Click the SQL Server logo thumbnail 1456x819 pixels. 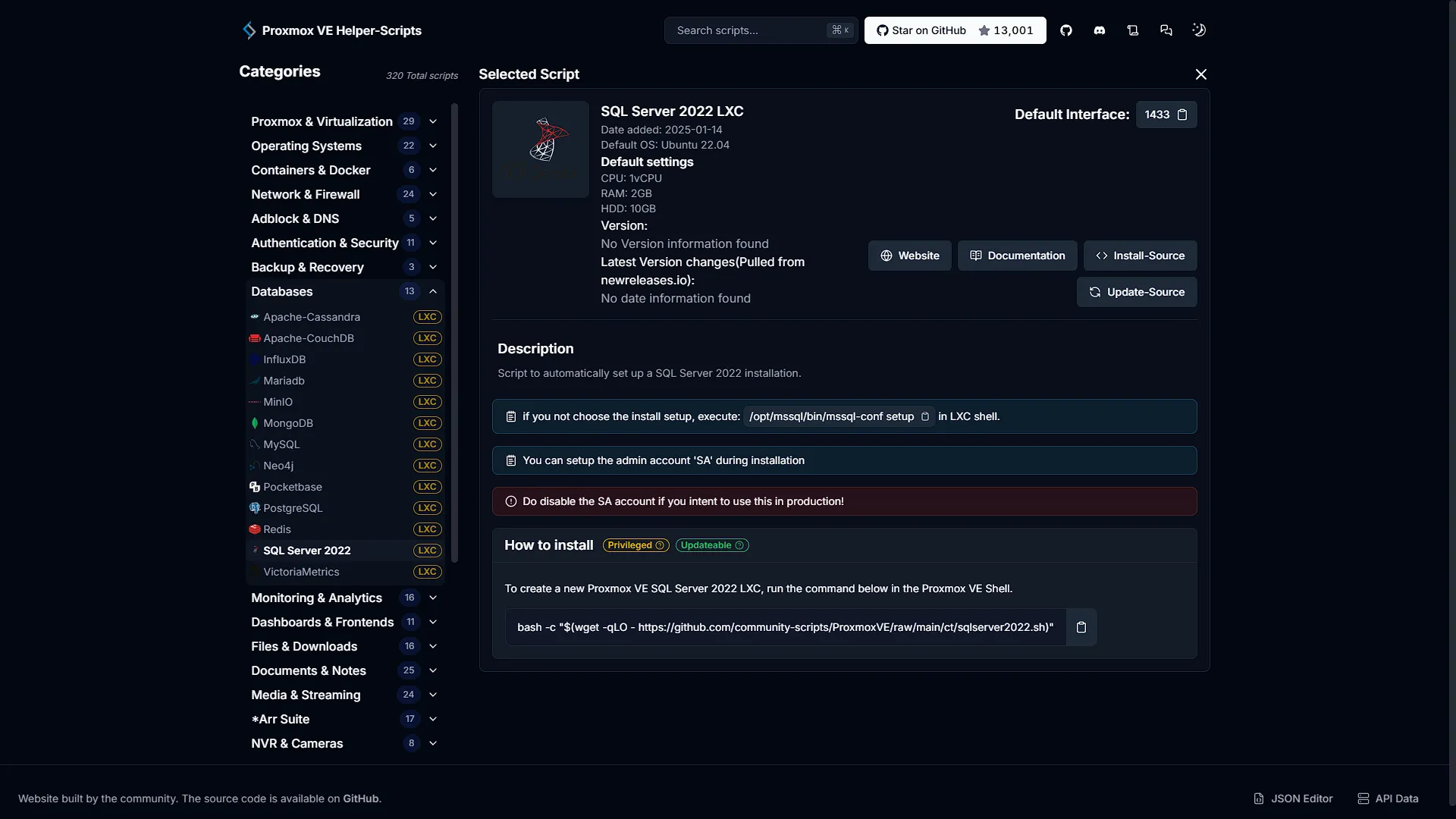point(541,149)
